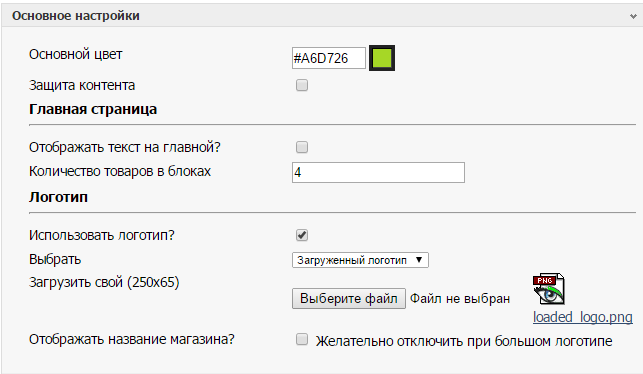This screenshot has height=374, width=643.
Task: Click the dropdown arrow of logo selector
Action: click(419, 260)
